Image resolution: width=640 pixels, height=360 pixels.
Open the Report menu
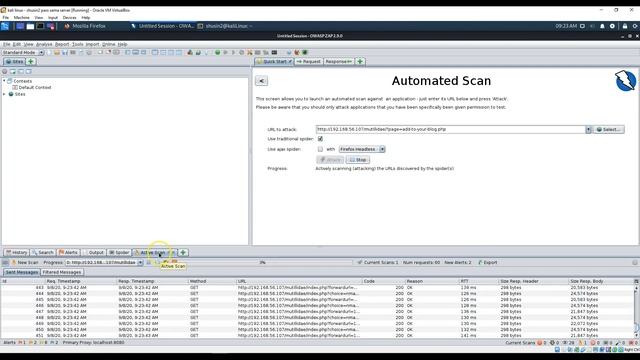pyautogui.click(x=62, y=44)
